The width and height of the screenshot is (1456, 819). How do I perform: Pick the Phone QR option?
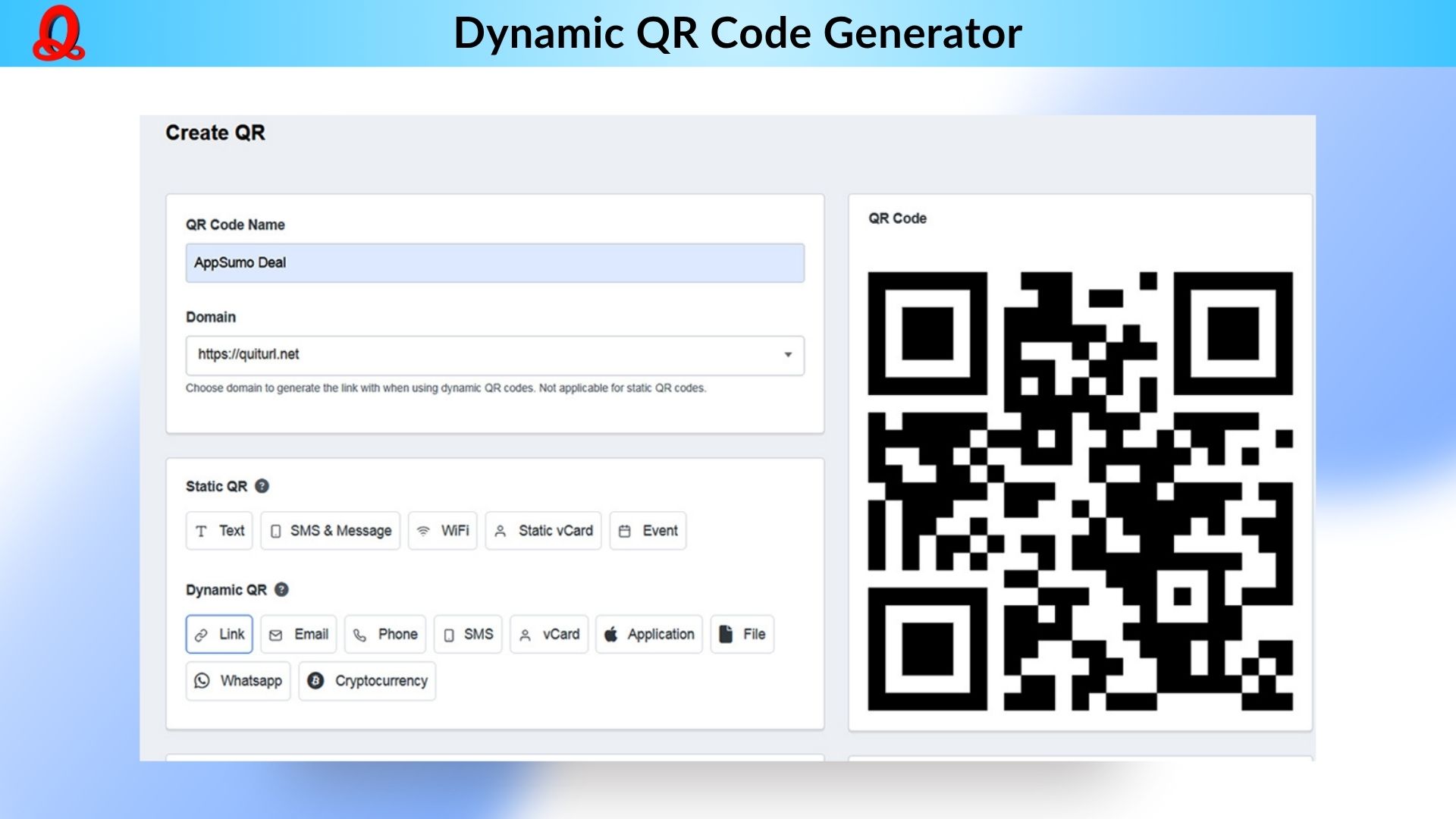pos(385,634)
